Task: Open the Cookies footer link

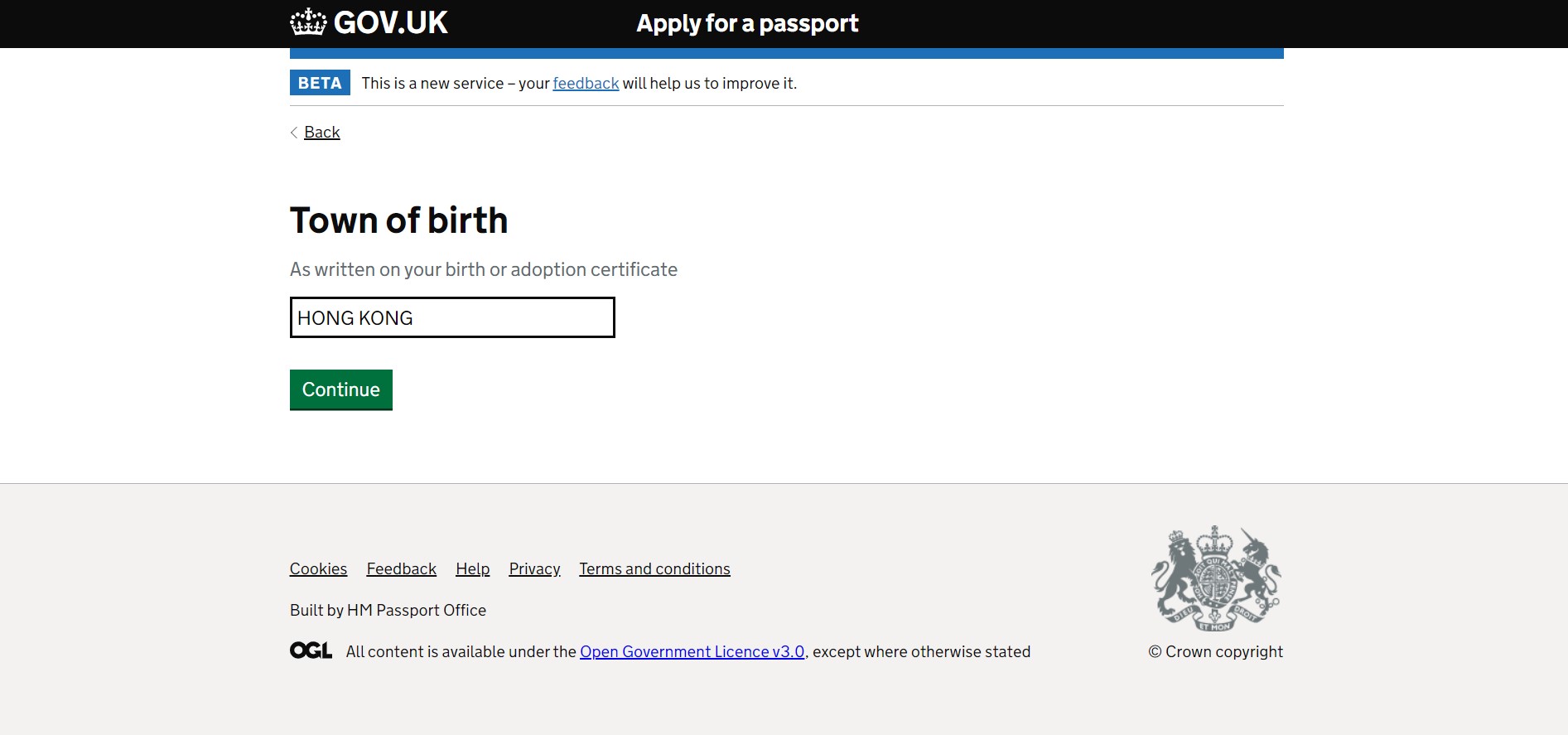Action: (318, 568)
